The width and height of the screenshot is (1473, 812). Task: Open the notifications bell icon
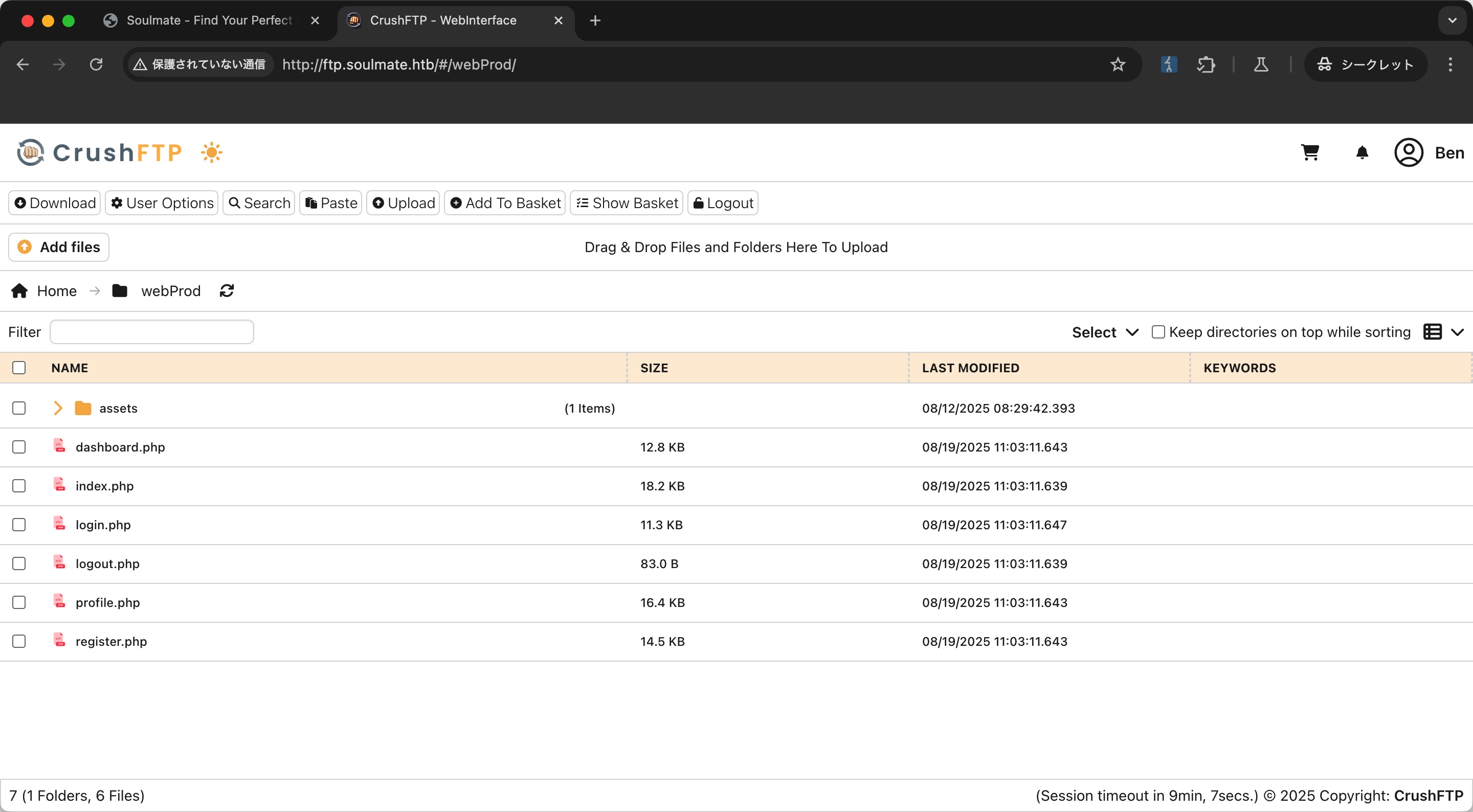tap(1362, 153)
